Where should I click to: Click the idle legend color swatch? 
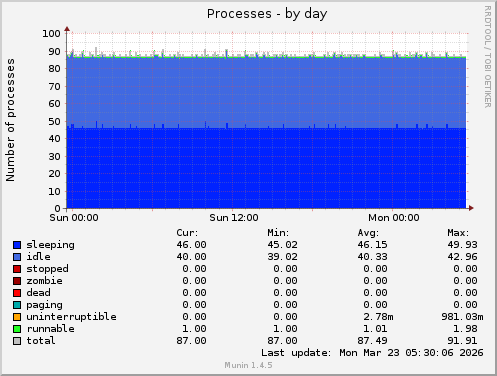pyautogui.click(x=17, y=257)
